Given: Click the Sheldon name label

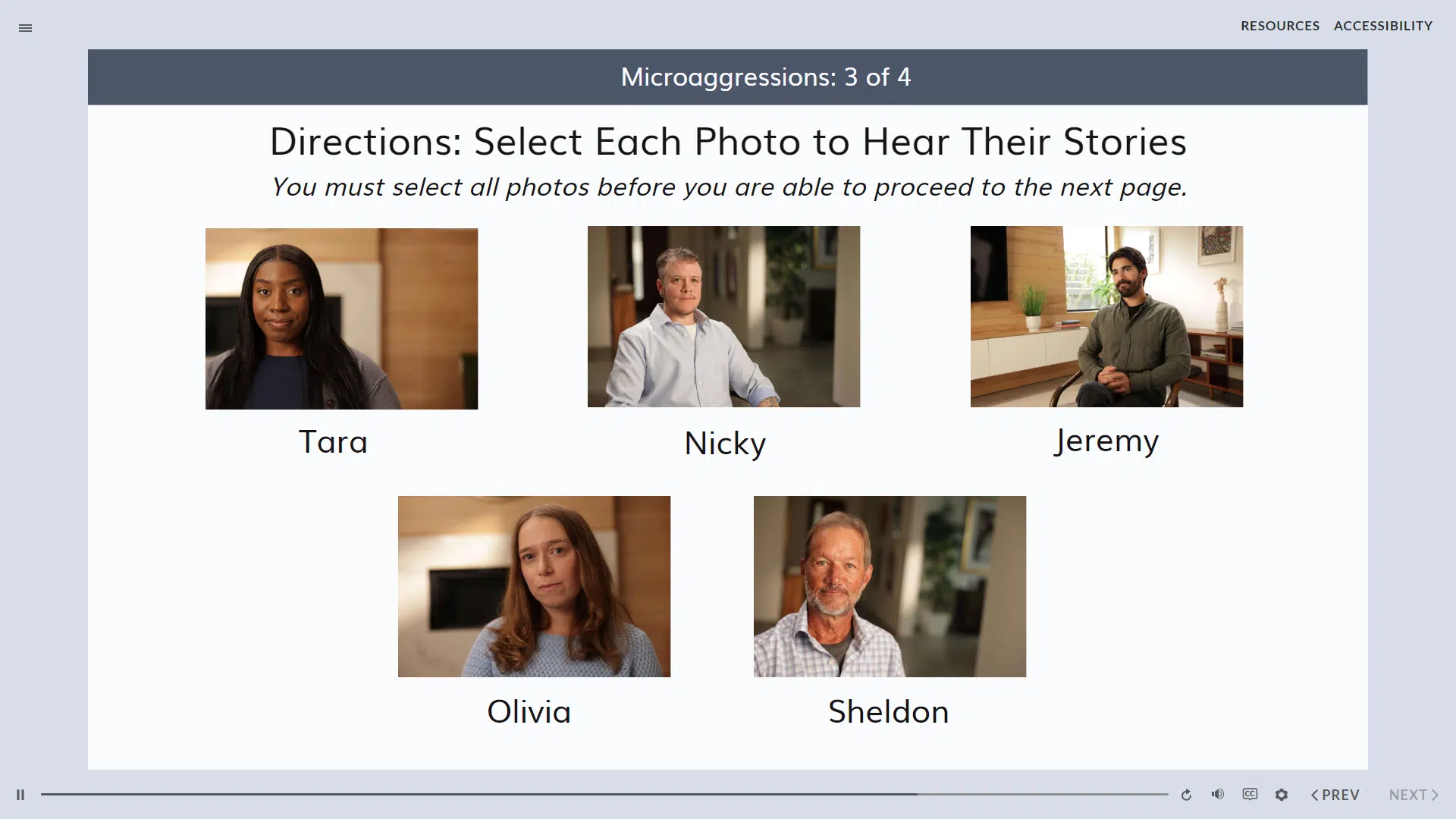Looking at the screenshot, I should point(888,712).
